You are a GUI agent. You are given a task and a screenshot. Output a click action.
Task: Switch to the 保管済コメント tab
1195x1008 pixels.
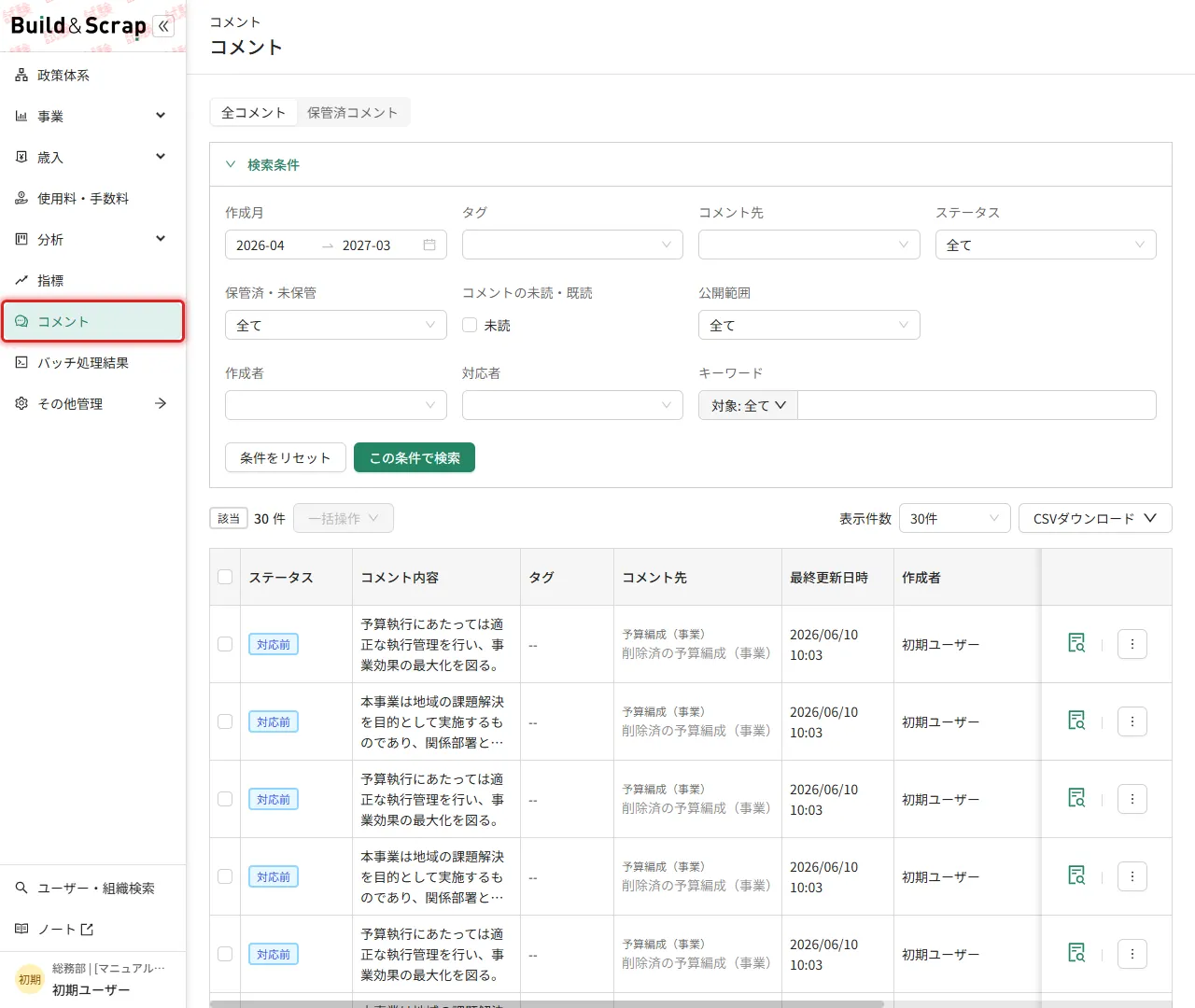click(353, 113)
